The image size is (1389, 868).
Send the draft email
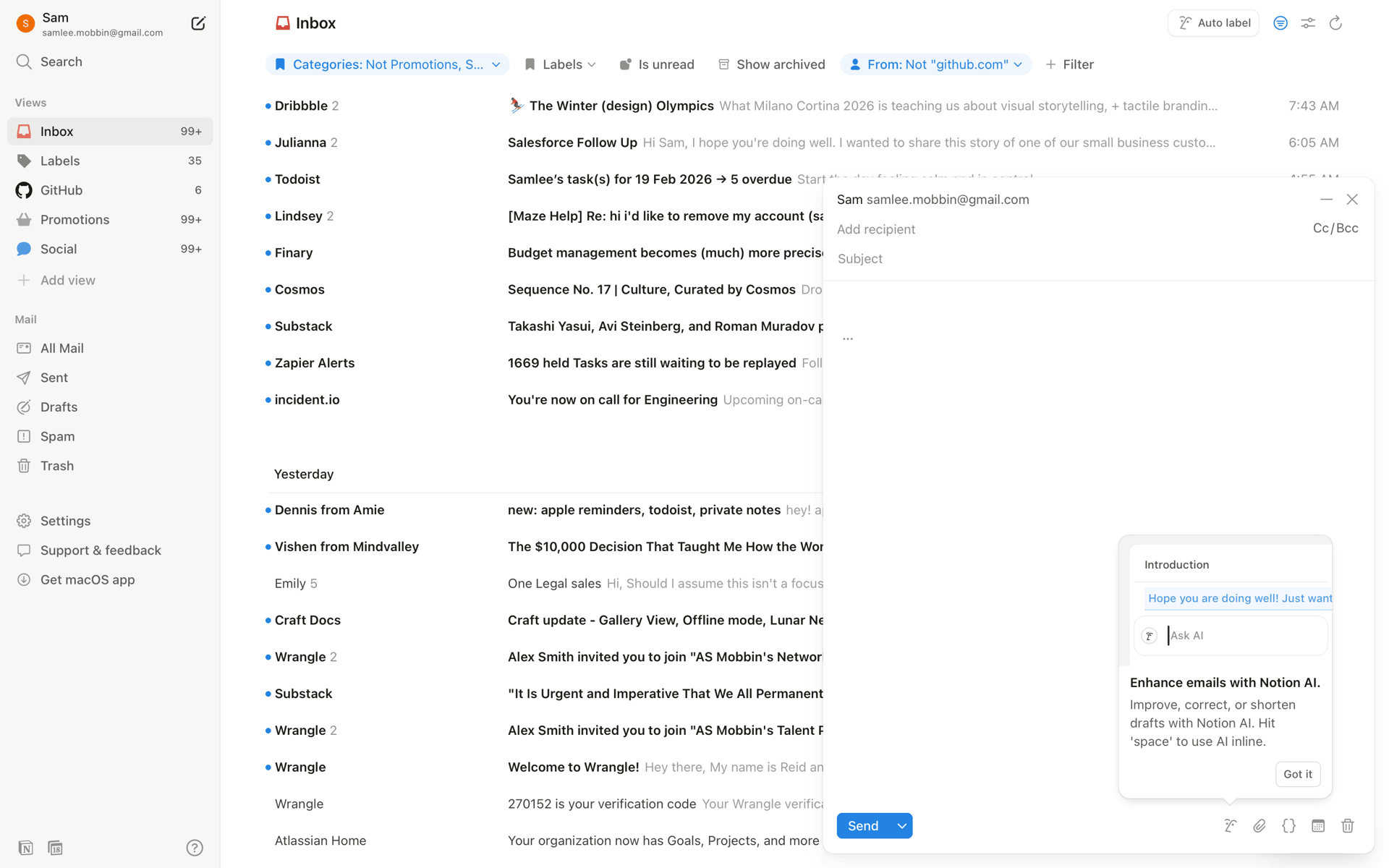(x=863, y=825)
